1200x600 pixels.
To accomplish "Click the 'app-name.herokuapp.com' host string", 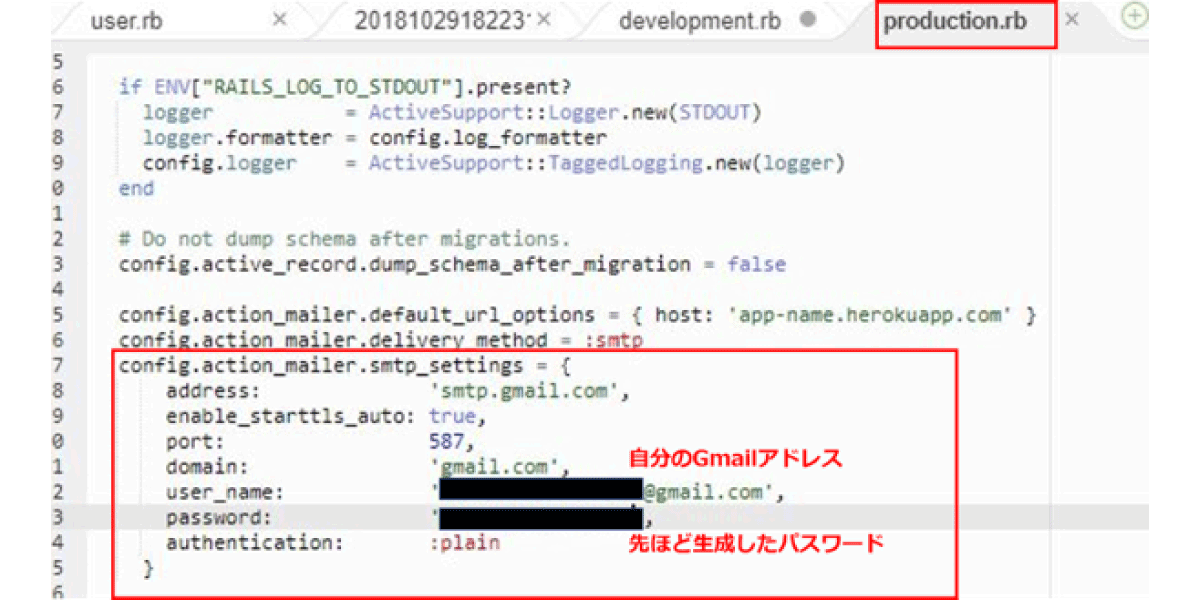I will 868,315.
